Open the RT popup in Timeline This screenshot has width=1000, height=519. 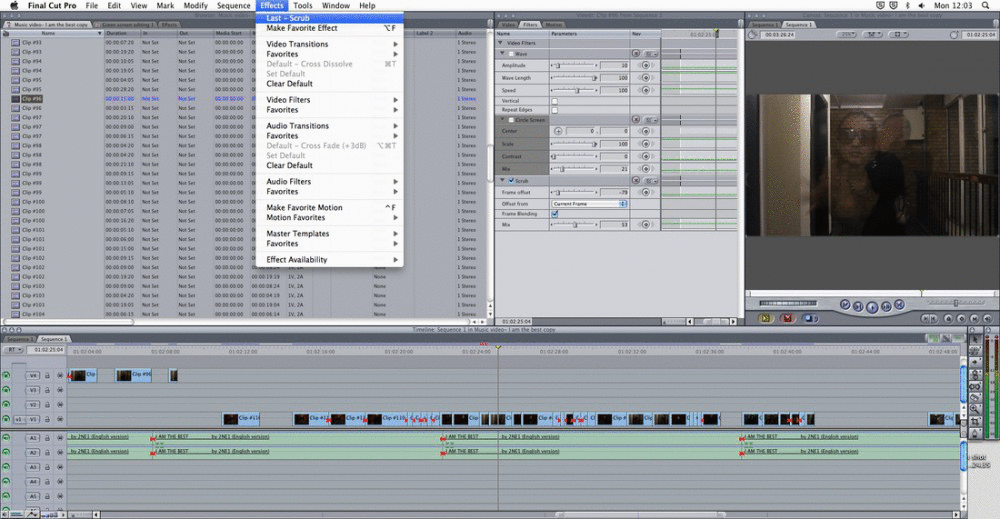pyautogui.click(x=14, y=350)
